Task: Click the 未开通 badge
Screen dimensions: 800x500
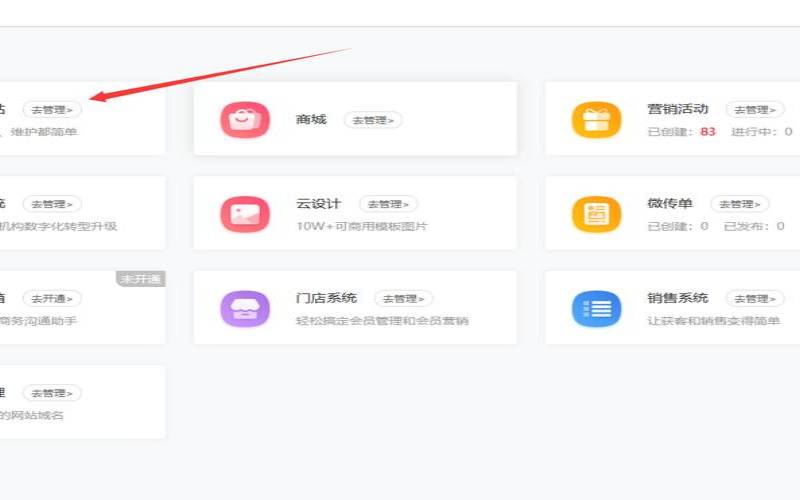Action: [x=141, y=279]
